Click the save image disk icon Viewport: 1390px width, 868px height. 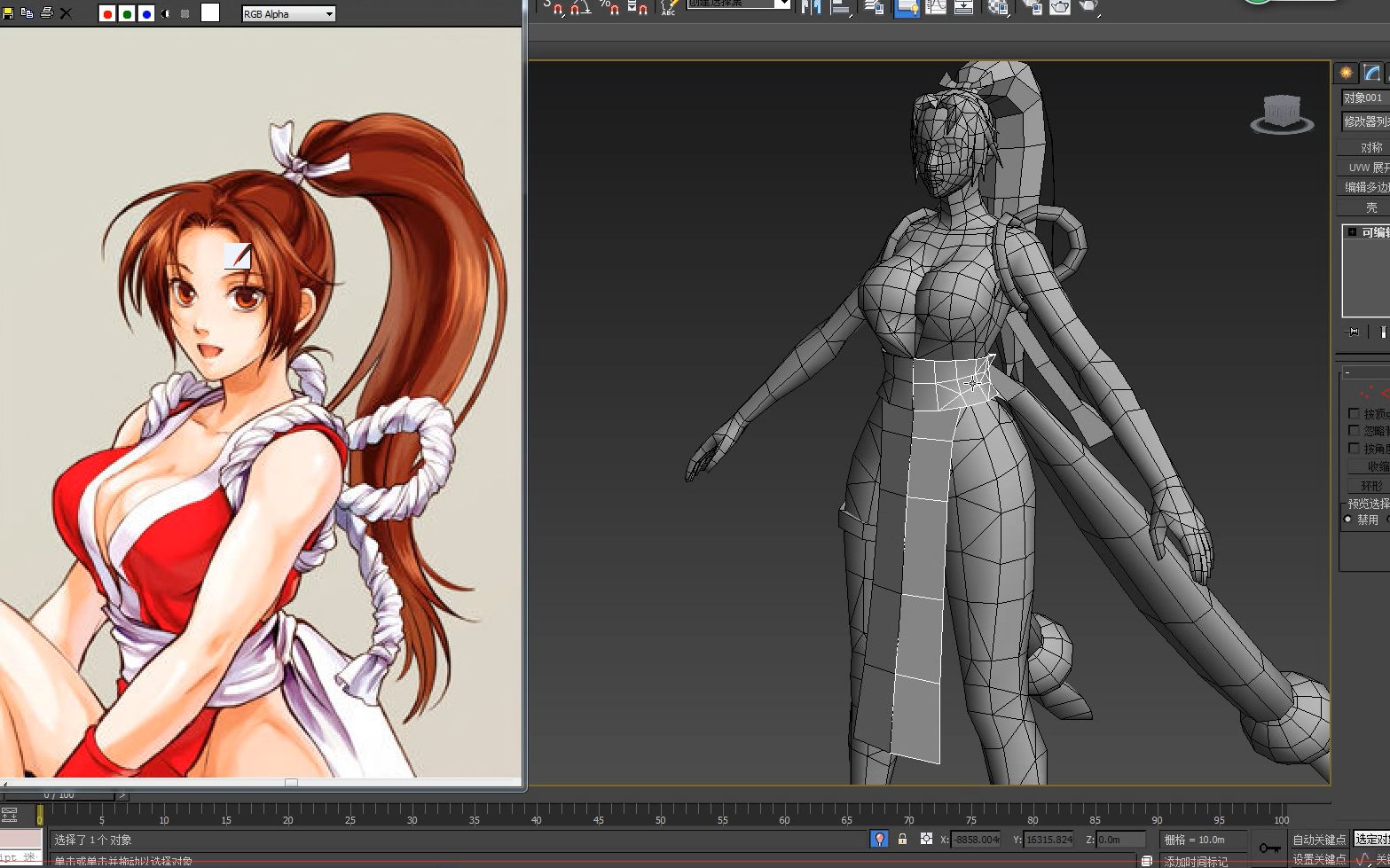[7, 13]
